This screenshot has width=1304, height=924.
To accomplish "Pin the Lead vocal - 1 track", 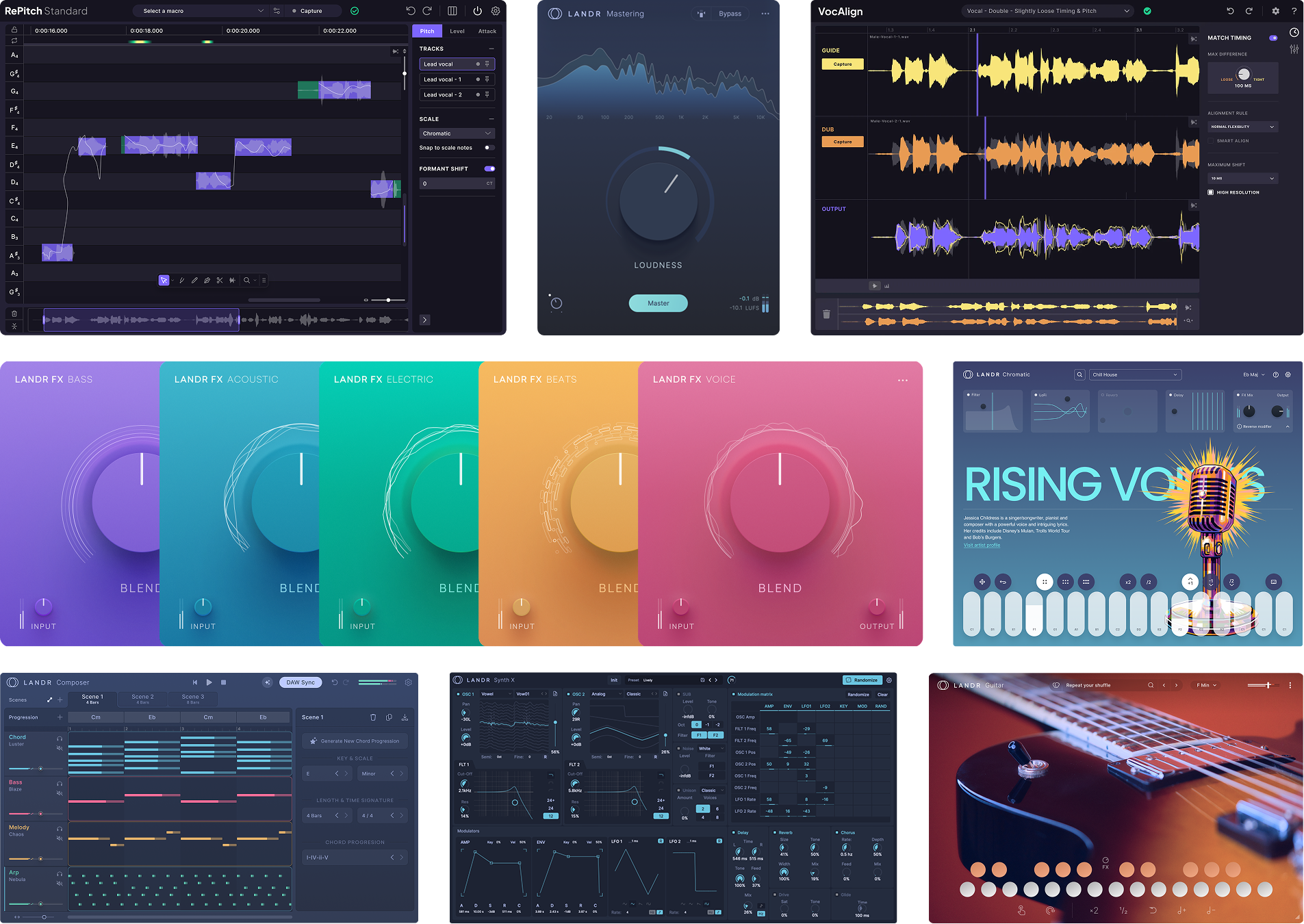I will (x=487, y=79).
